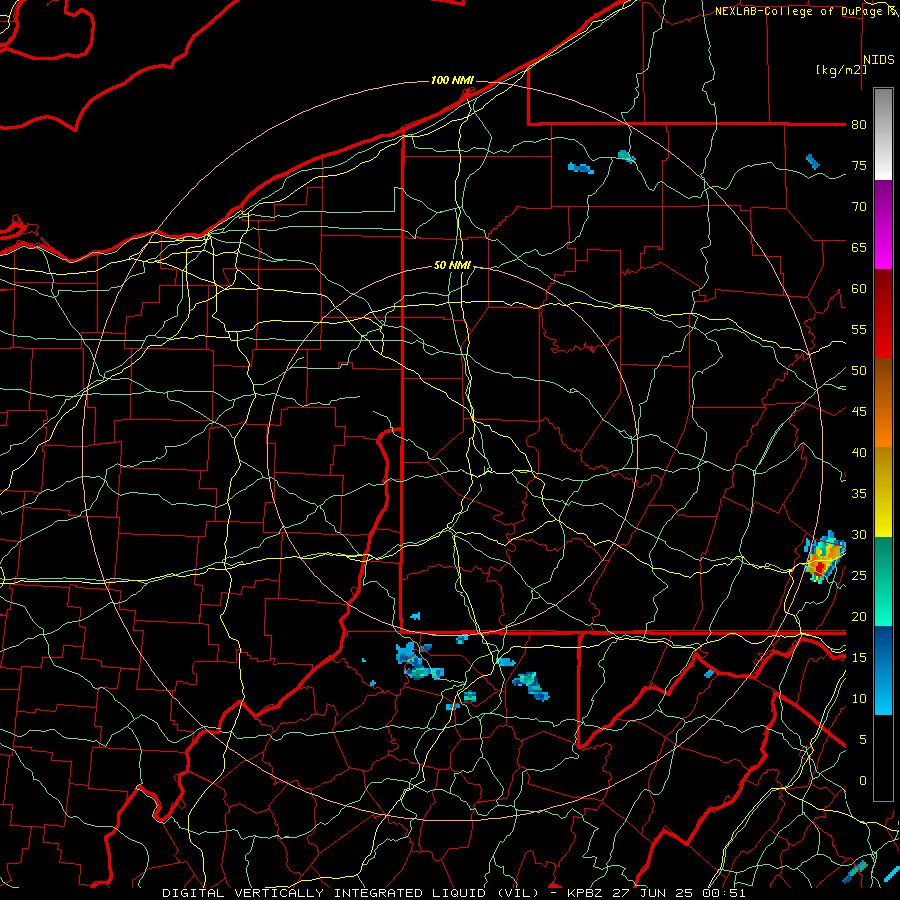Click the 15 value on the VIL scale
The height and width of the screenshot is (900, 900).
859,658
